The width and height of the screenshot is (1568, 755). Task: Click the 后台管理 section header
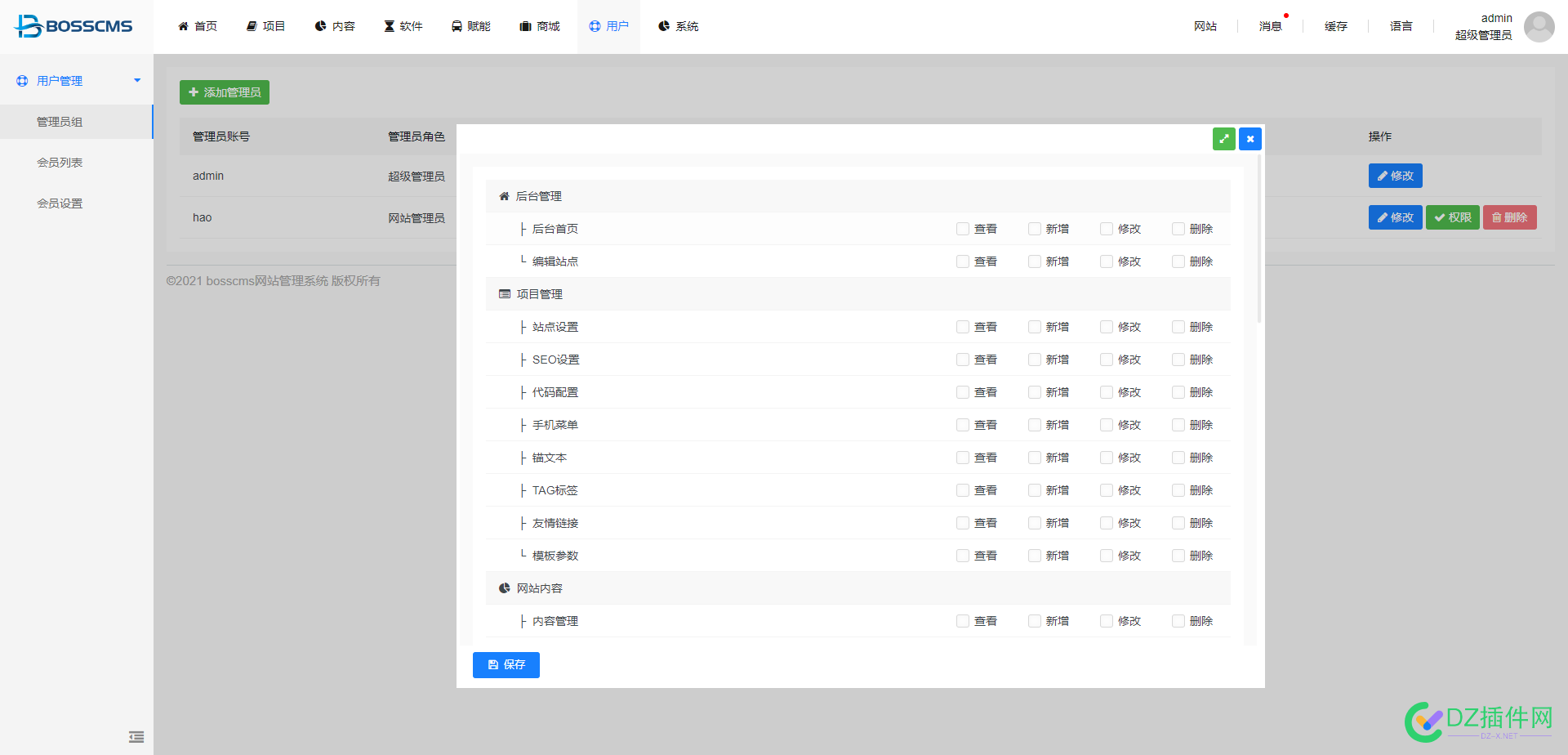click(x=857, y=196)
